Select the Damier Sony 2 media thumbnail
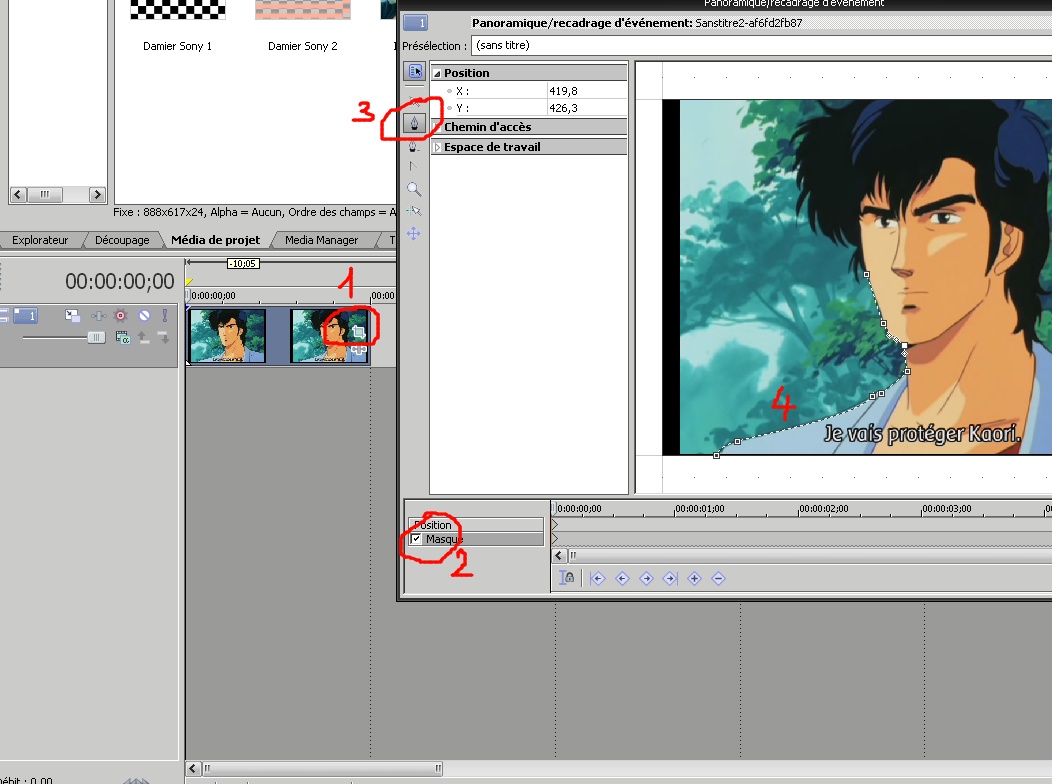1052x784 pixels. click(x=303, y=9)
